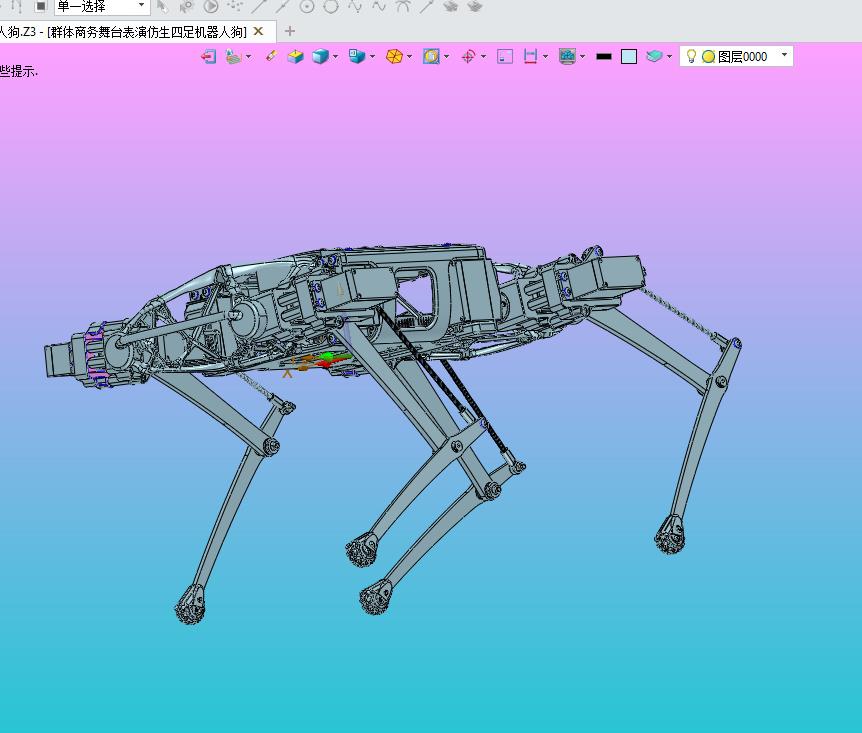Expand arrow beside blue box orientation icon
The height and width of the screenshot is (733, 862).
click(372, 57)
